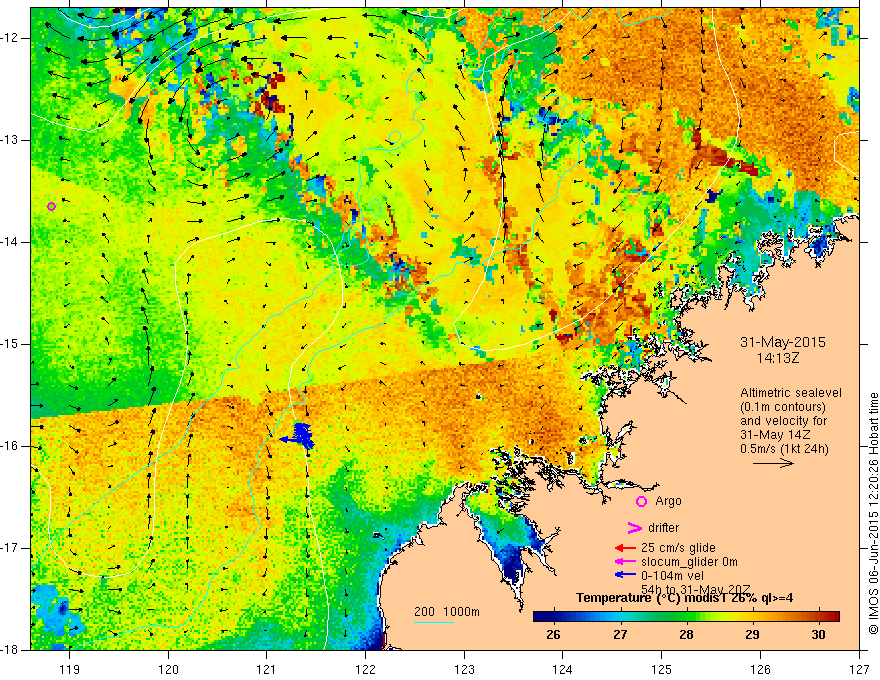Click the longitude axis label 122
This screenshot has width=880, height=680.
pos(365,669)
